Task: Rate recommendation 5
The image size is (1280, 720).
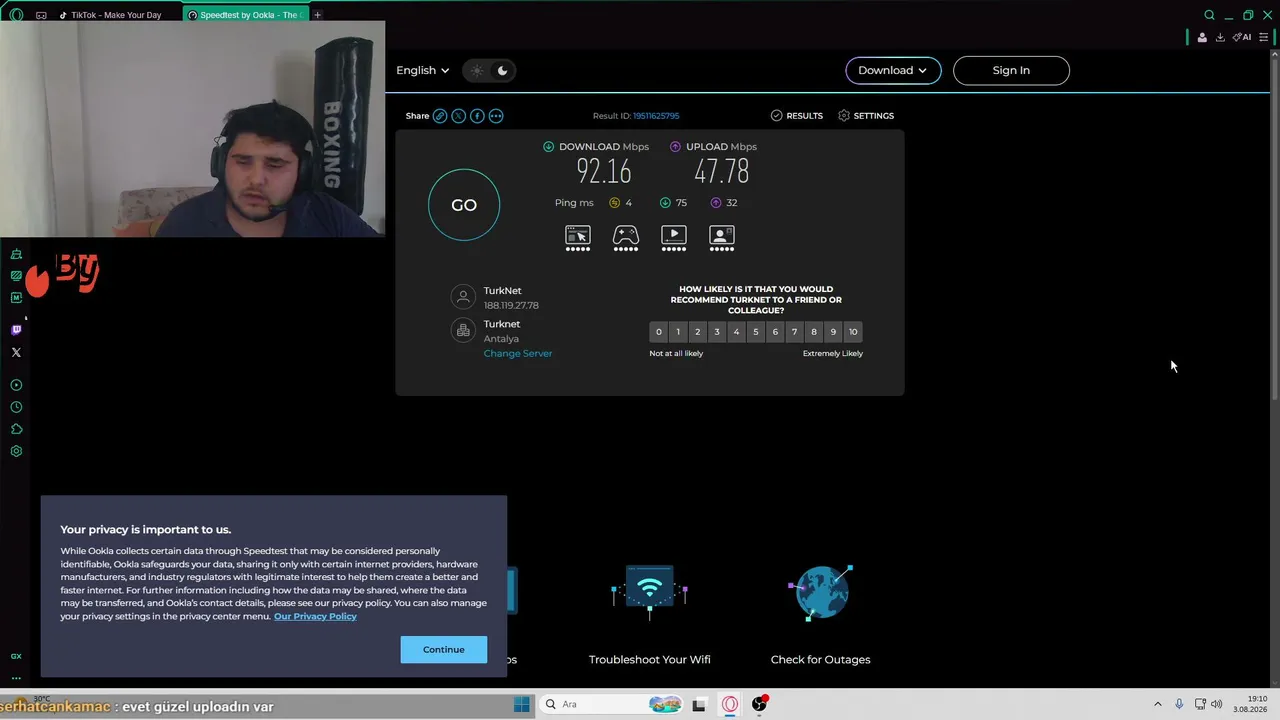Action: coord(756,332)
